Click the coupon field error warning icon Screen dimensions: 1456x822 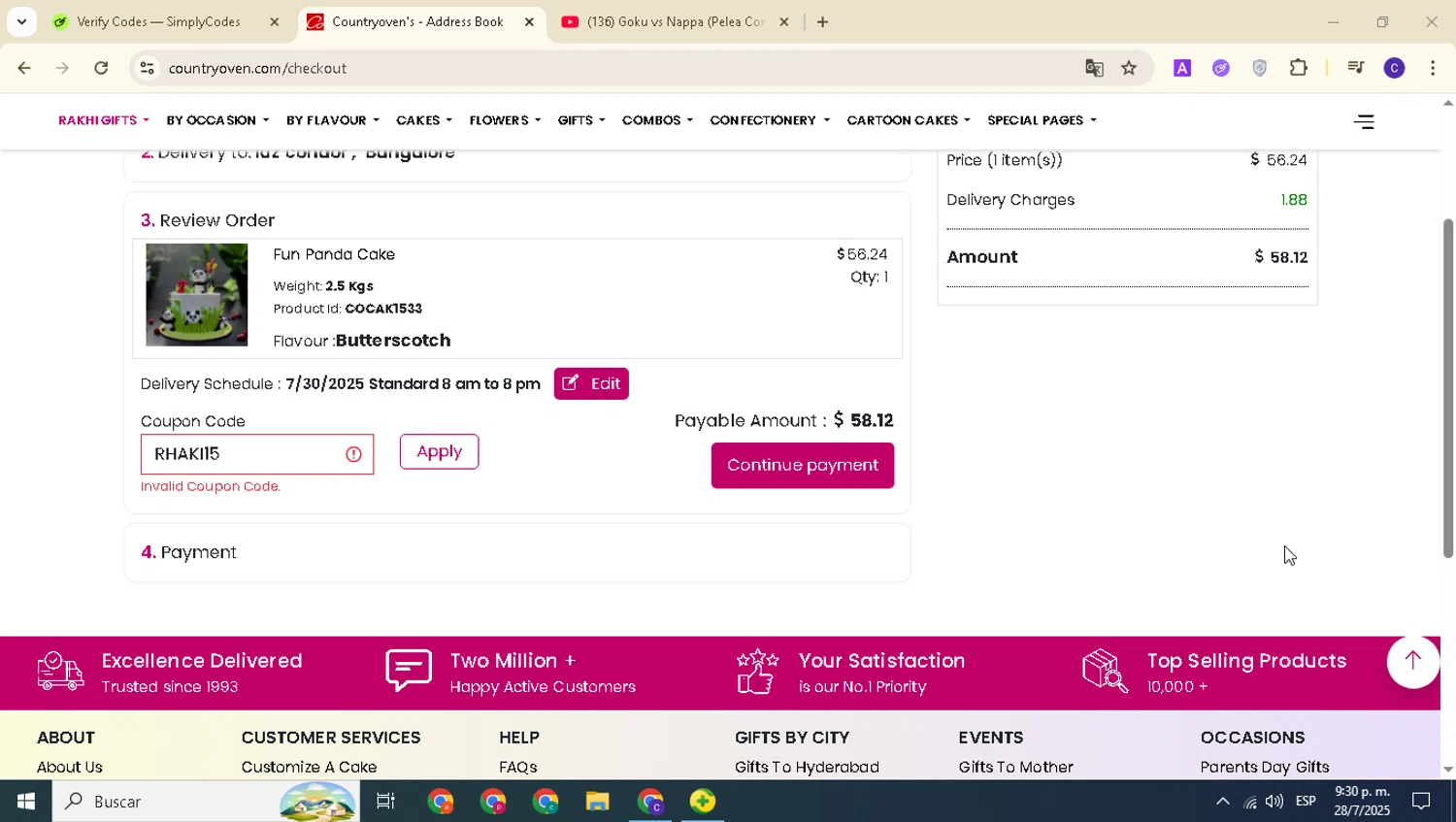pos(354,454)
